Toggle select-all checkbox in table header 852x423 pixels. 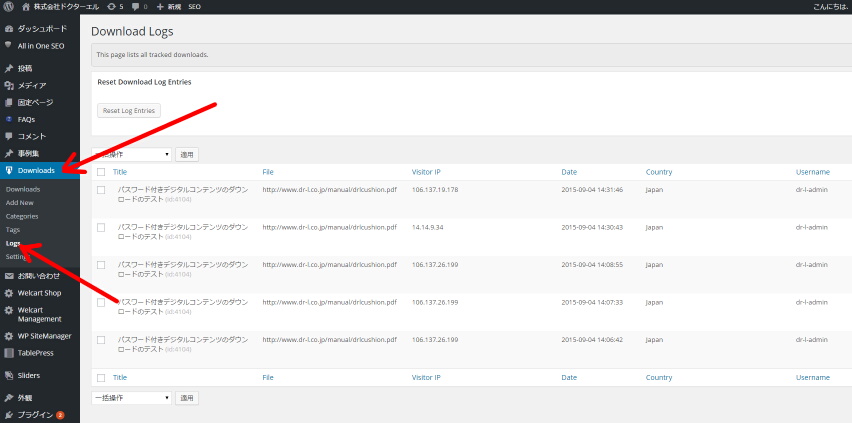tap(101, 172)
